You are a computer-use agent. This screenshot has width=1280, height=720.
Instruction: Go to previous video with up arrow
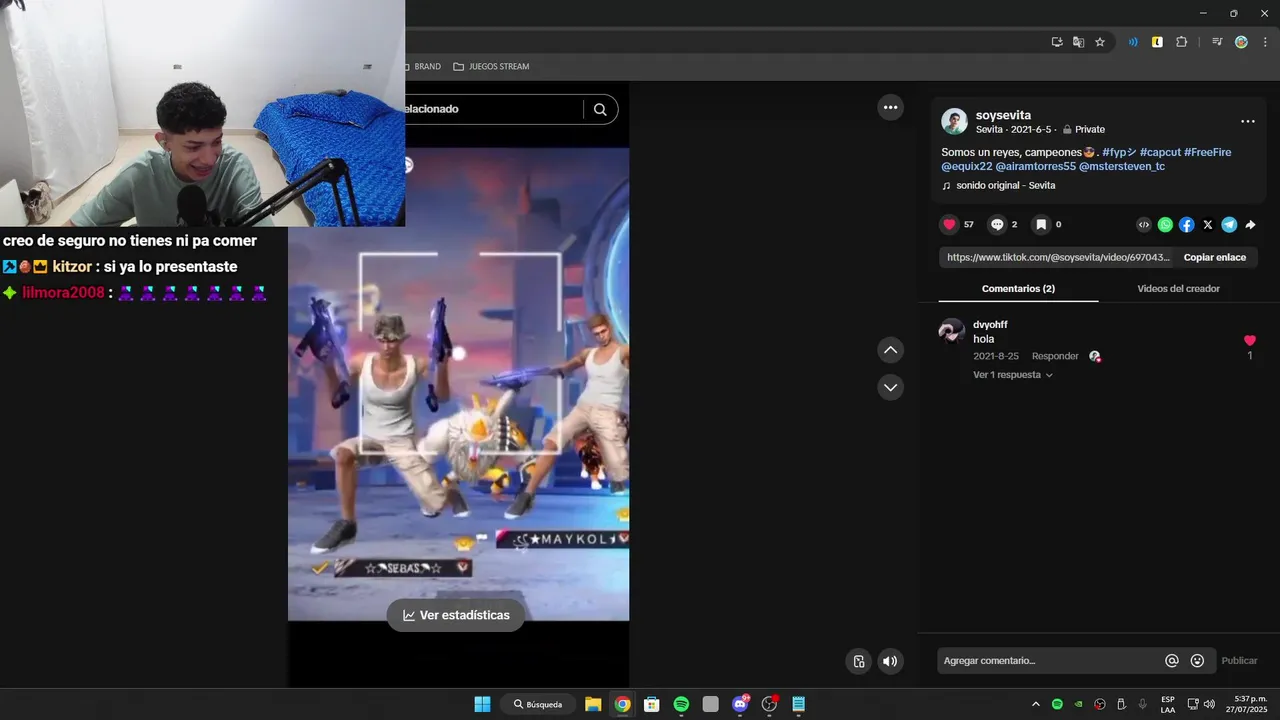coord(890,350)
